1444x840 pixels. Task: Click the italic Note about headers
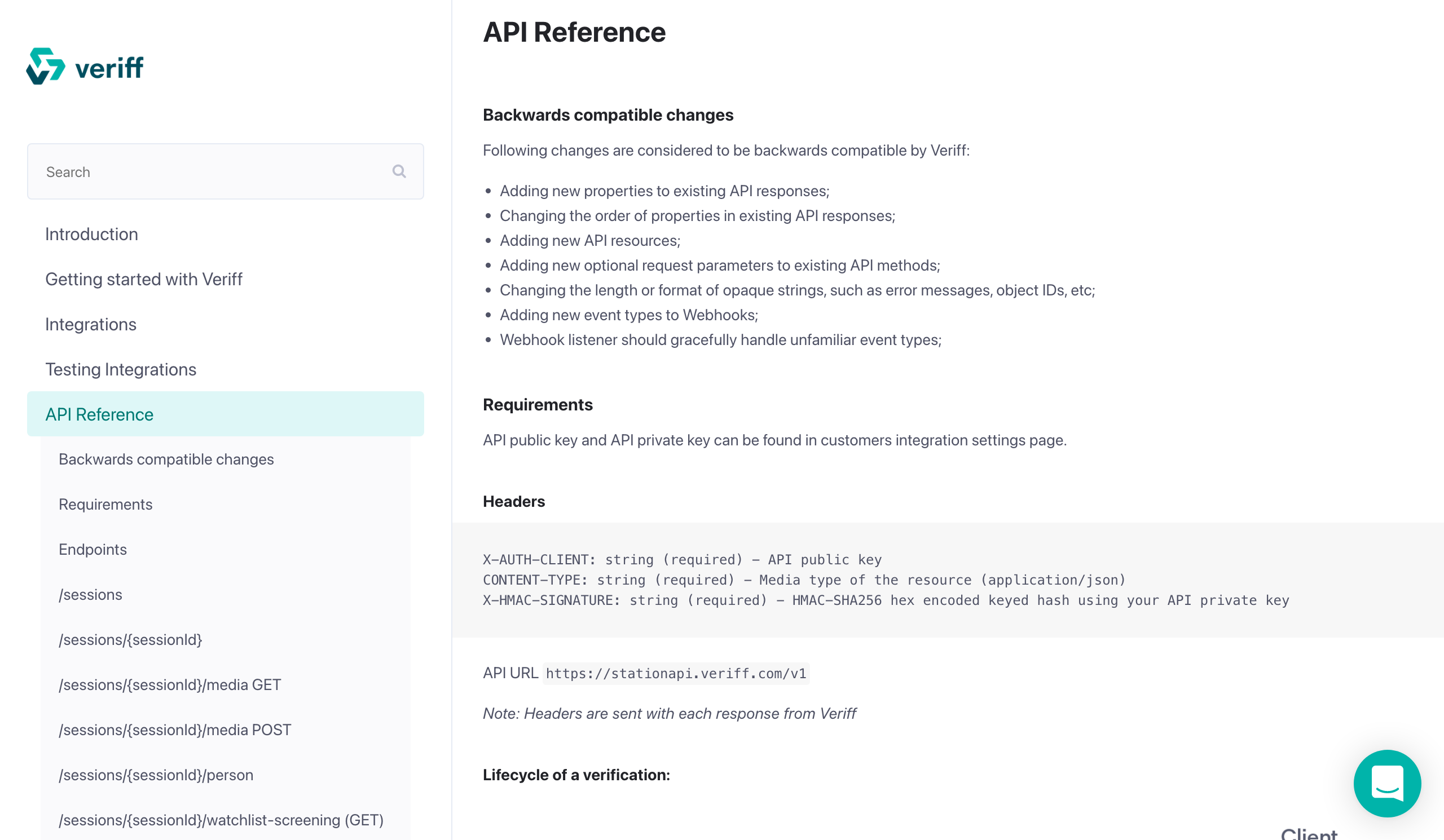670,714
